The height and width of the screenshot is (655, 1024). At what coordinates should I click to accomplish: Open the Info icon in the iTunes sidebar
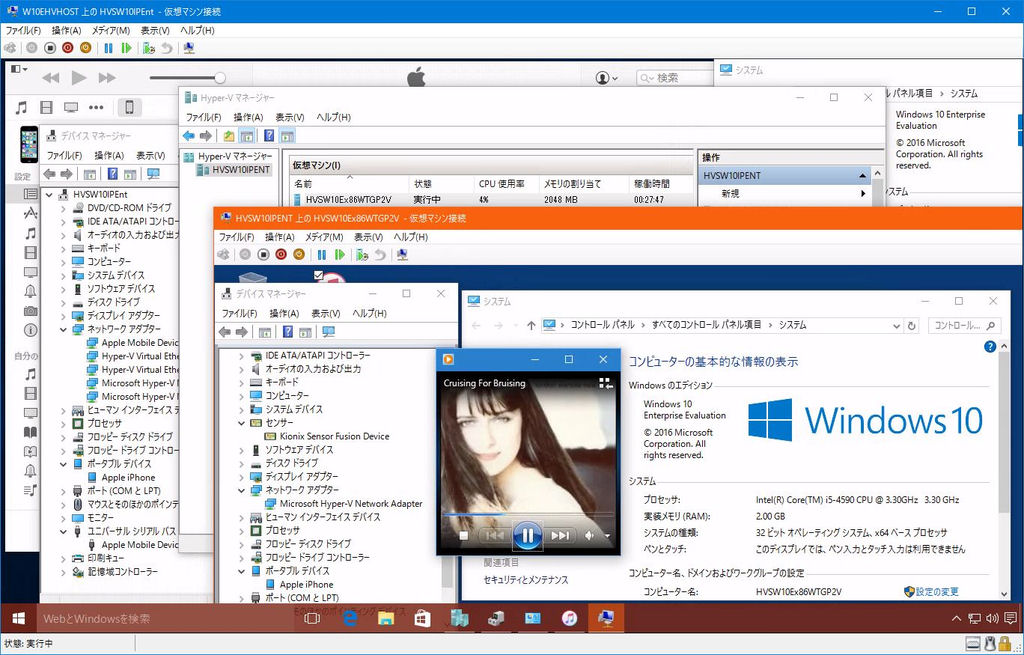(x=30, y=330)
